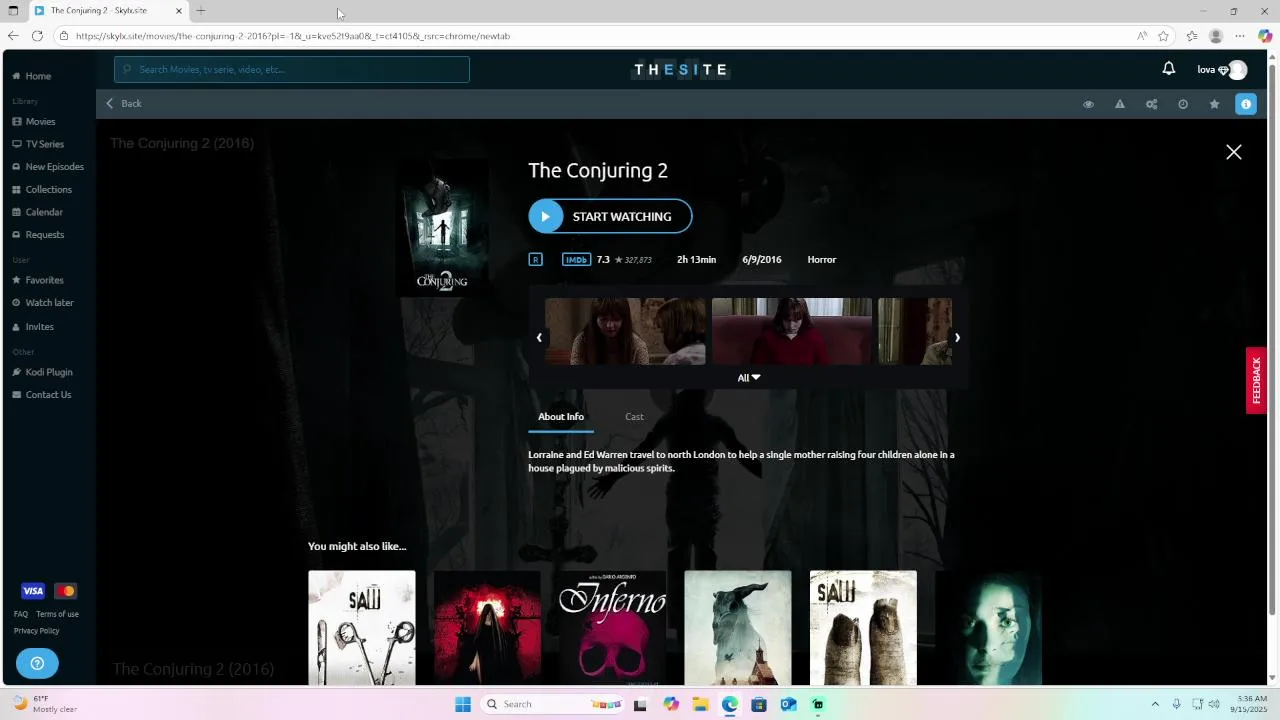Open the first screenshot thumbnail with two girls
Screen dimensions: 1280x720
(625, 332)
